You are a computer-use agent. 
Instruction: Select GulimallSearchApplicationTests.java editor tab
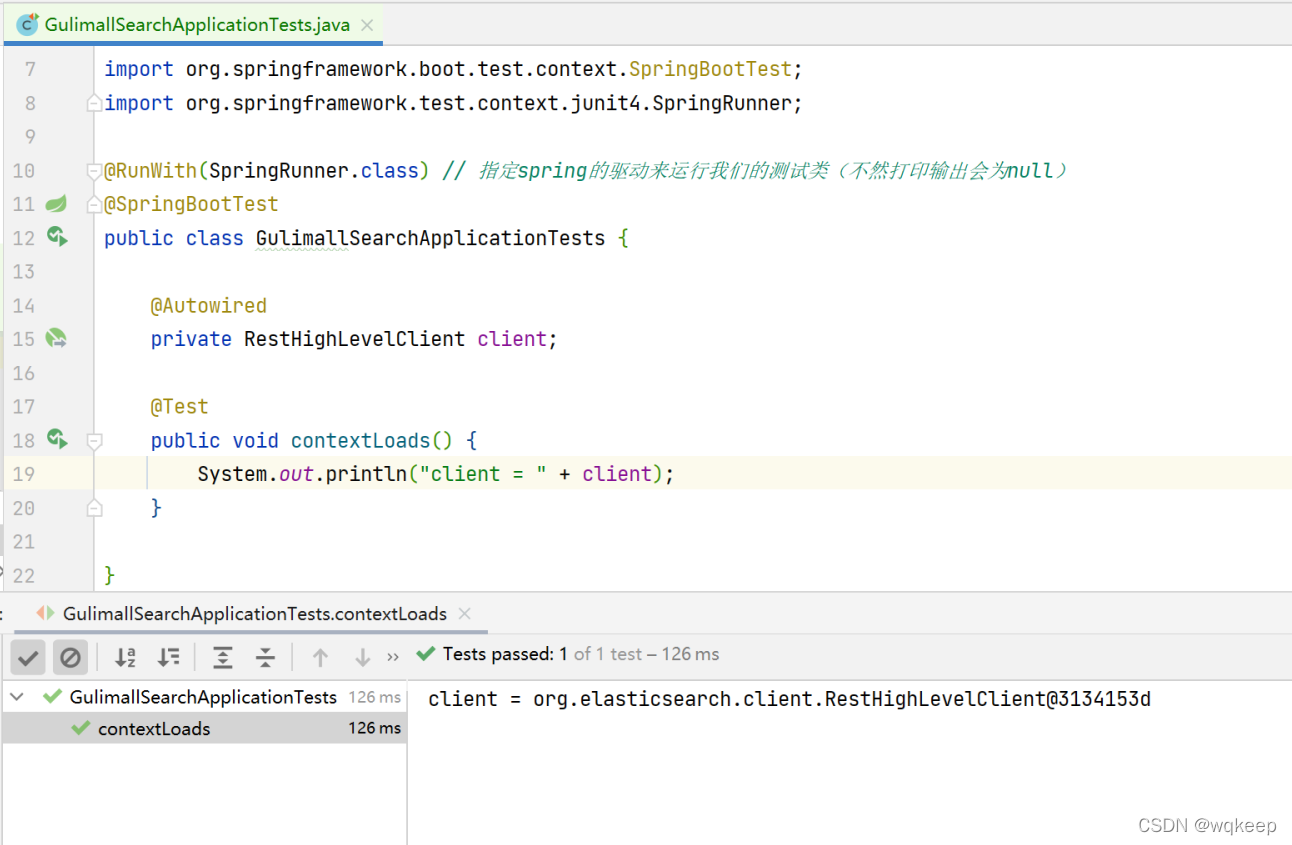(x=193, y=25)
